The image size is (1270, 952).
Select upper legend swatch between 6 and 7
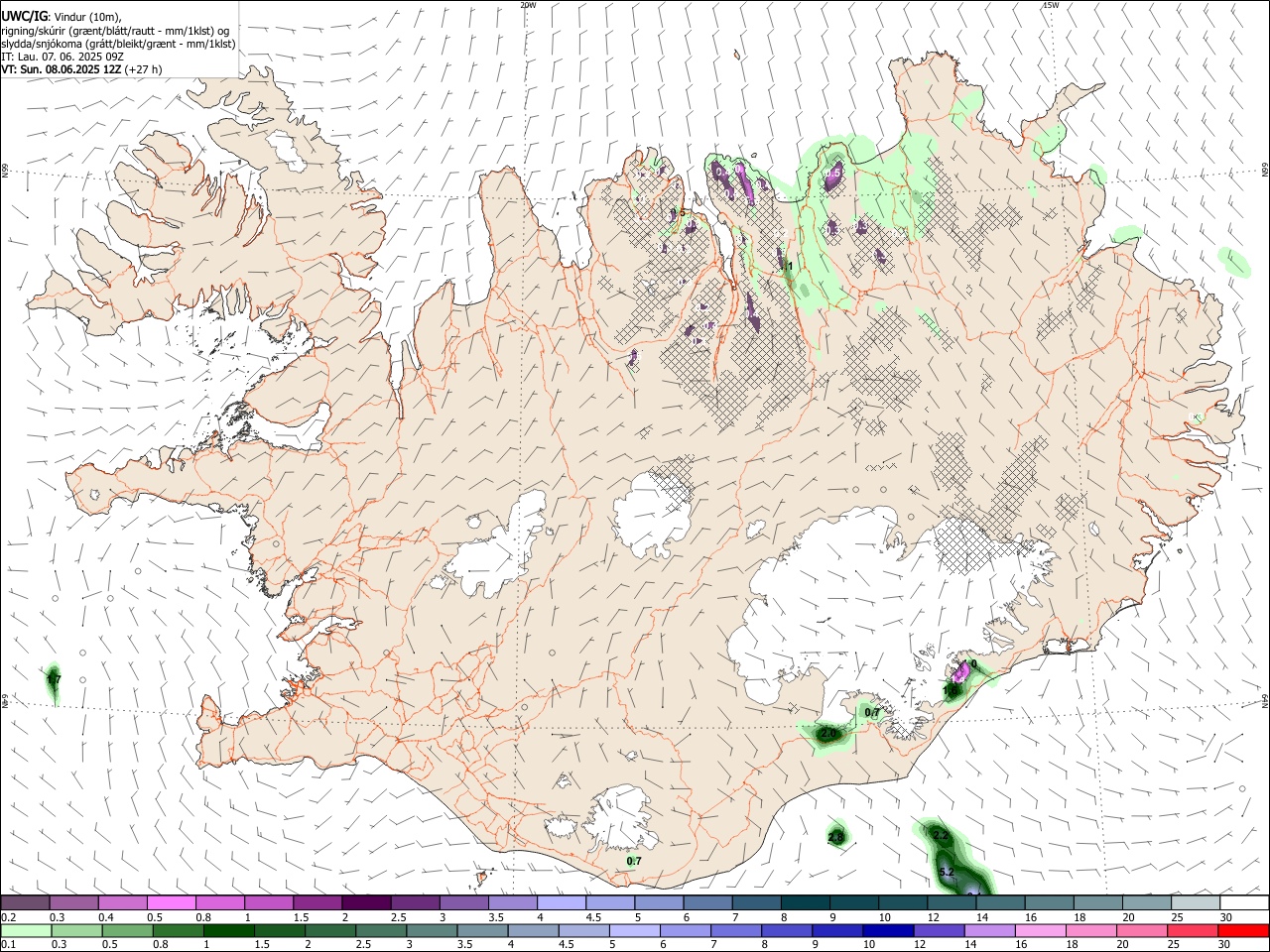tap(706, 903)
